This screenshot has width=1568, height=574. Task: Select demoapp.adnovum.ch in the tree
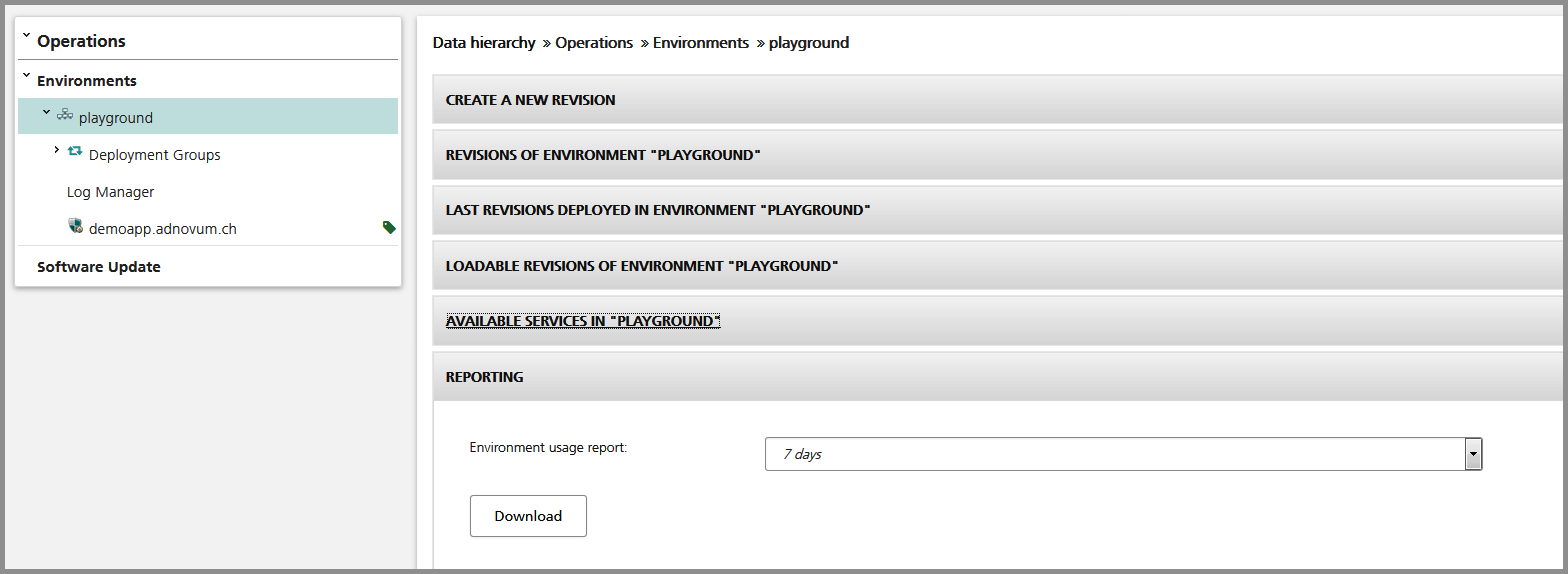163,229
